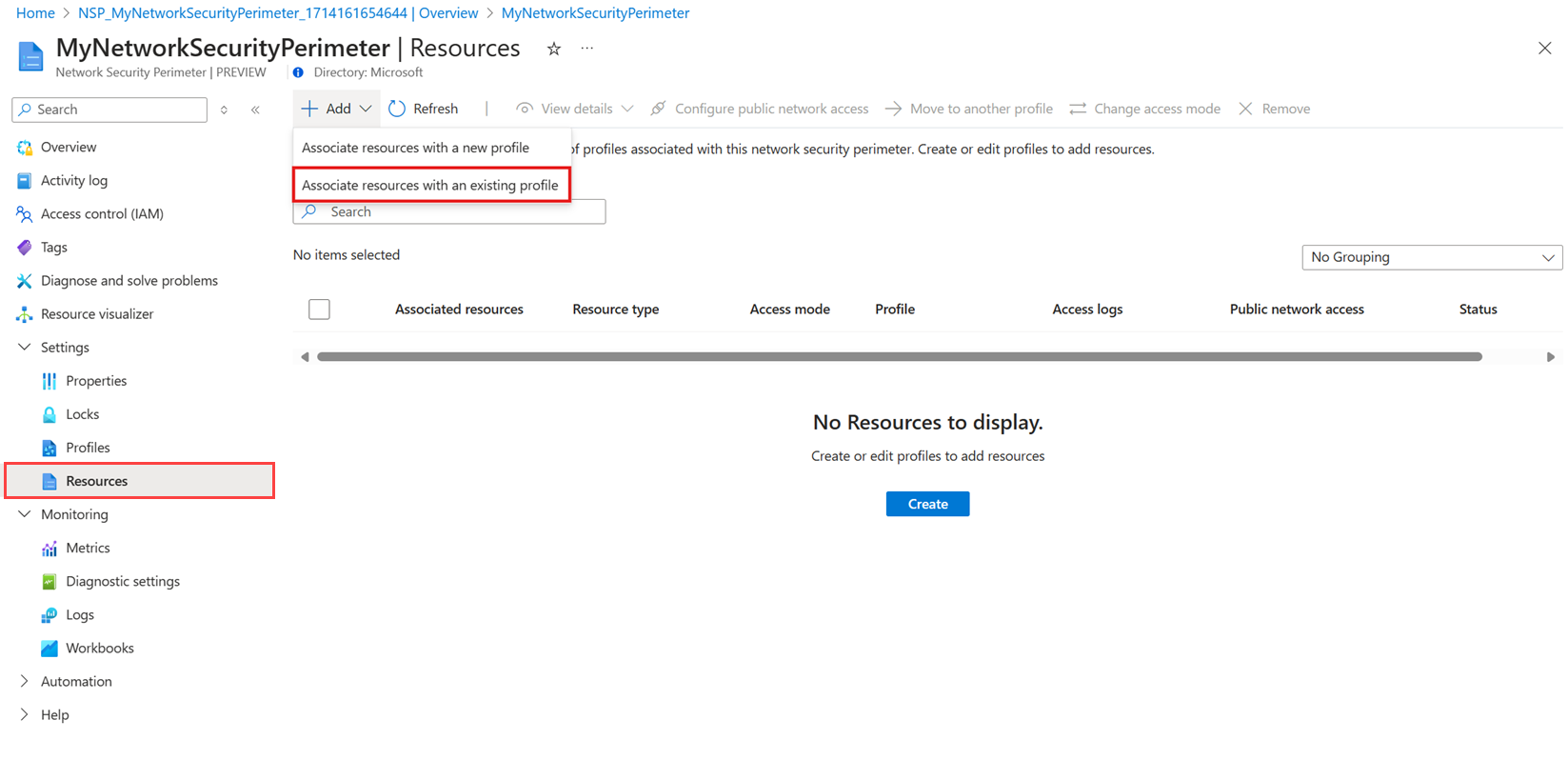The image size is (1568, 760).
Task: Open Access control (IAM) from sidebar
Action: click(102, 213)
